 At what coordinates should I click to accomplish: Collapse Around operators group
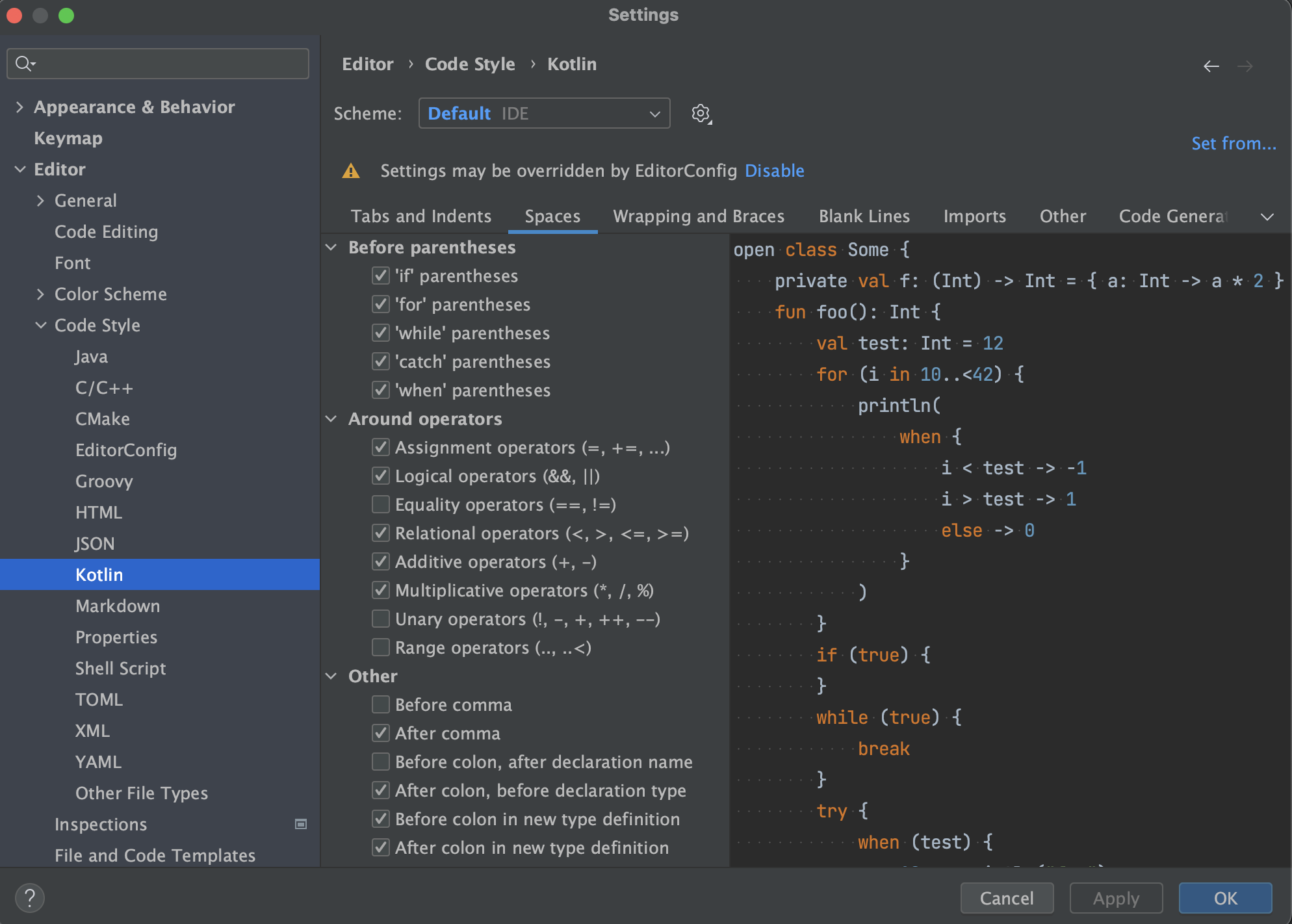331,419
